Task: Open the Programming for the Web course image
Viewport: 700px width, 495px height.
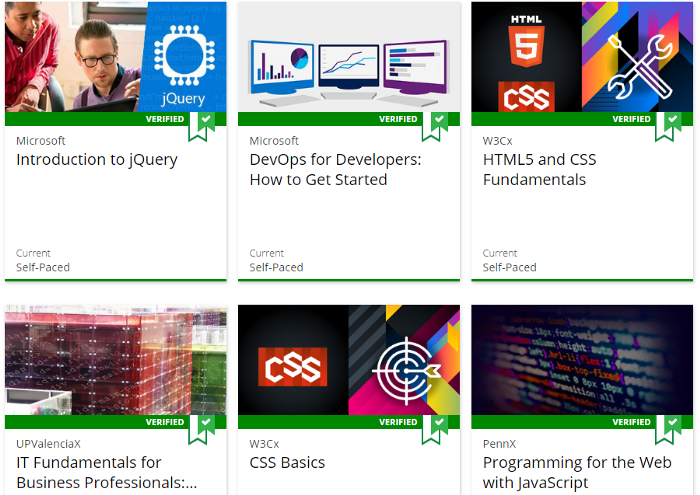Action: [582, 360]
